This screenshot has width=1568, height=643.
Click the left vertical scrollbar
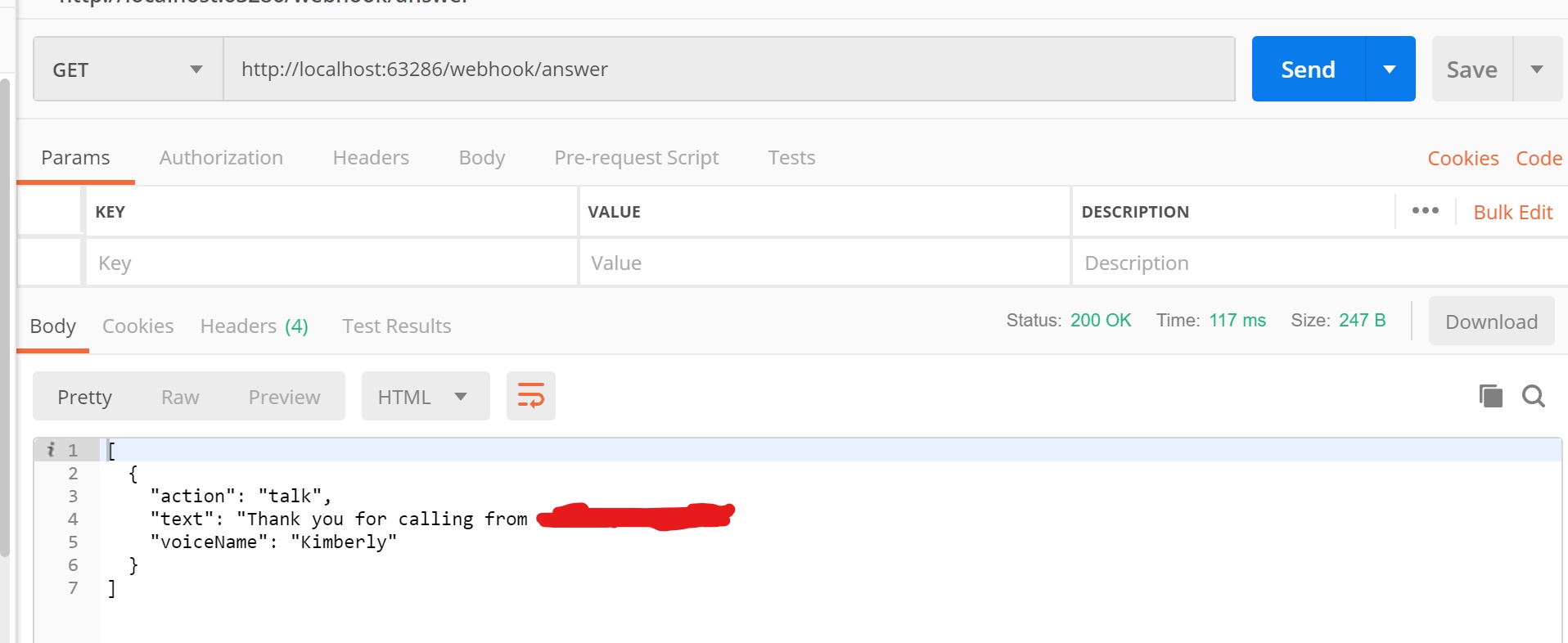pos(5,317)
